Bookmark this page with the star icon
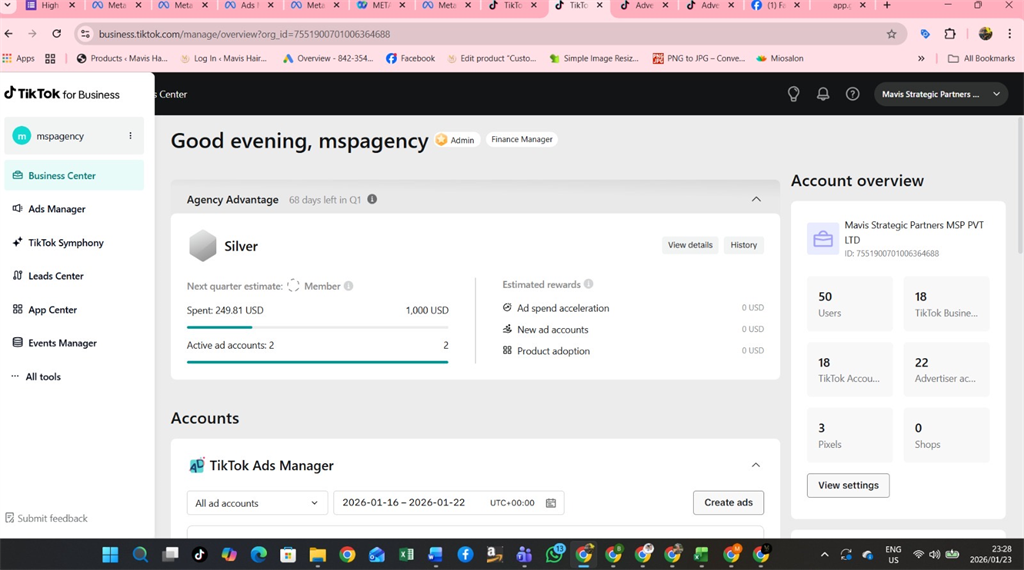Viewport: 1024px width, 570px height. pos(891,34)
